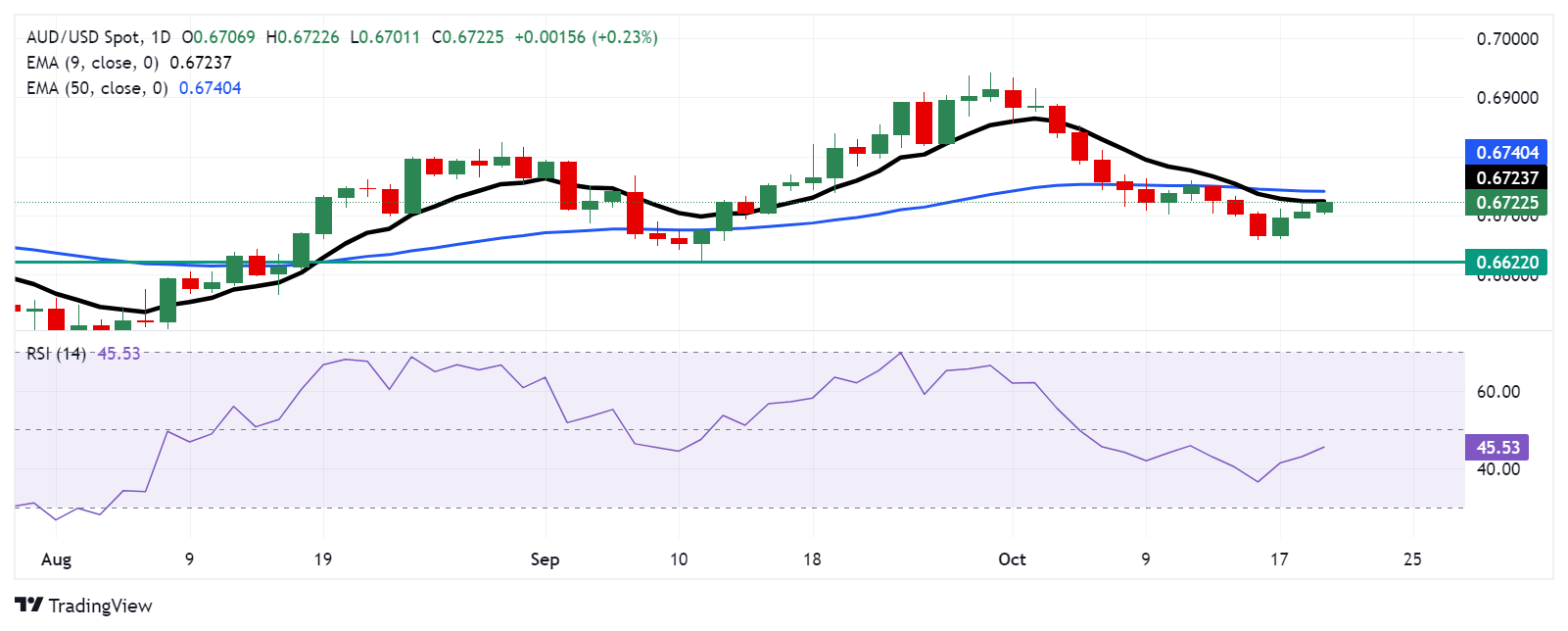Viewport: 1568px width, 631px height.
Task: Click the 0.69000 price scale label
Action: [1507, 98]
